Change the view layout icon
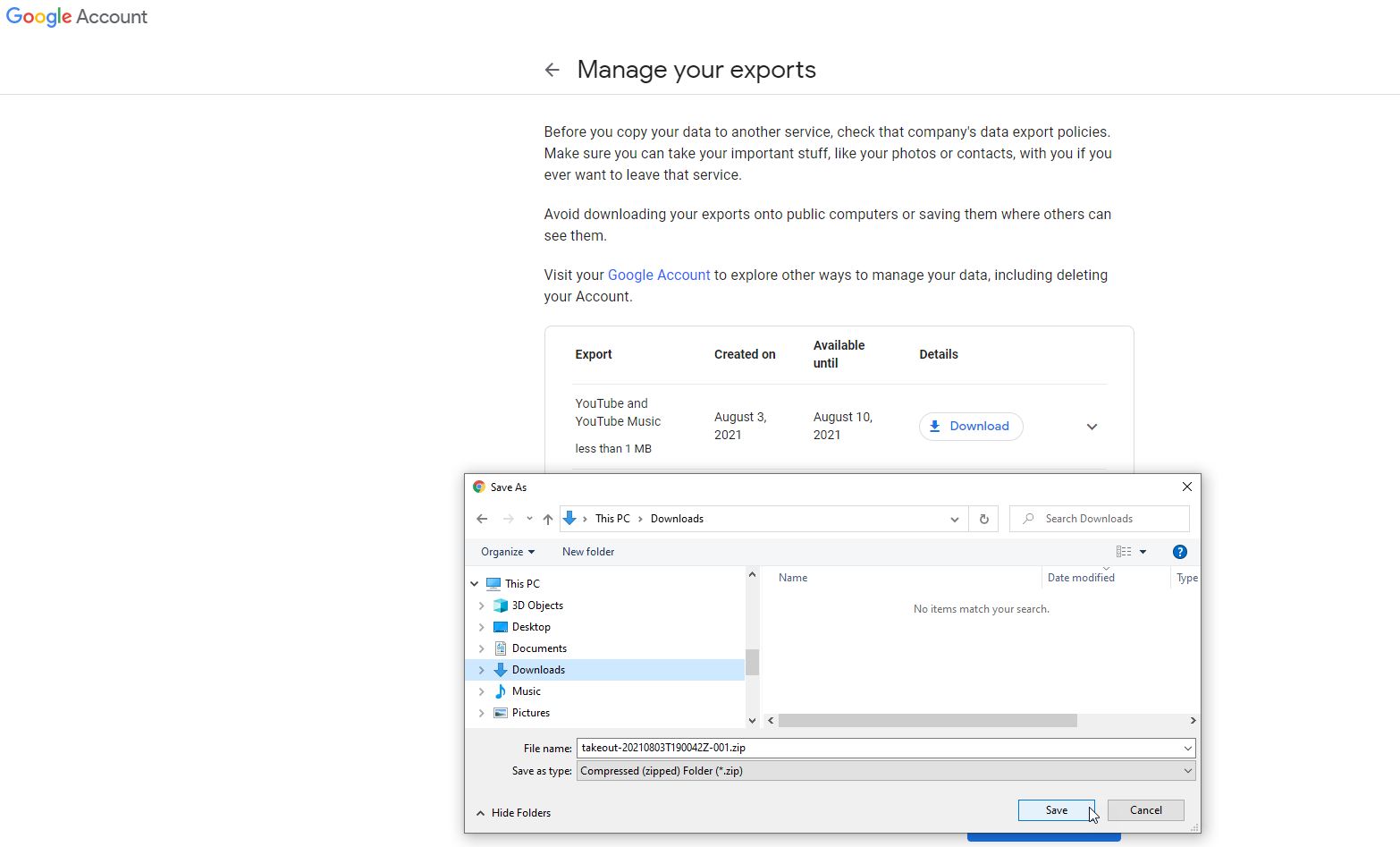Screen dimensions: 1400x847 pos(1124,552)
